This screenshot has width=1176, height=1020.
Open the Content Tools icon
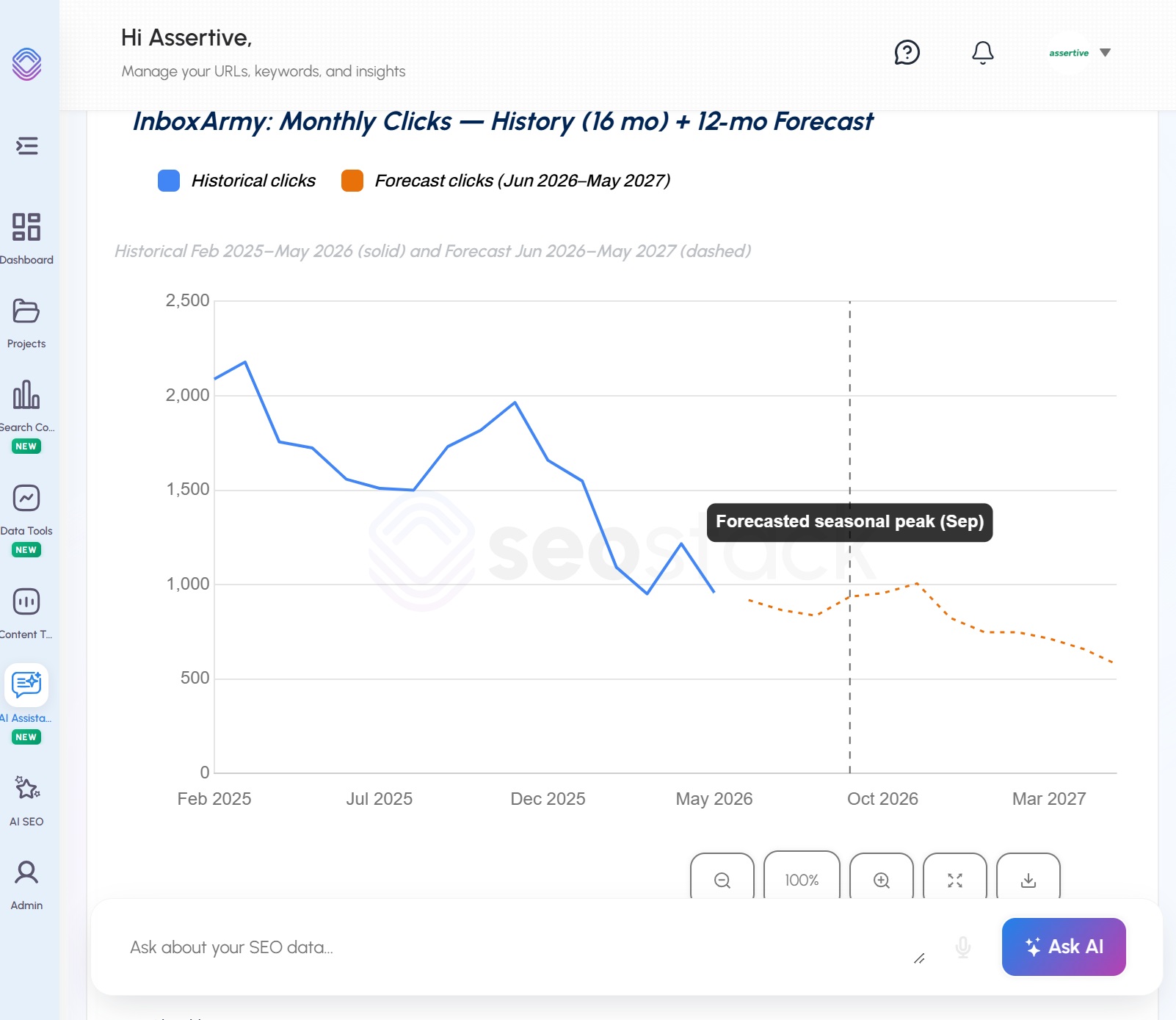tap(26, 601)
